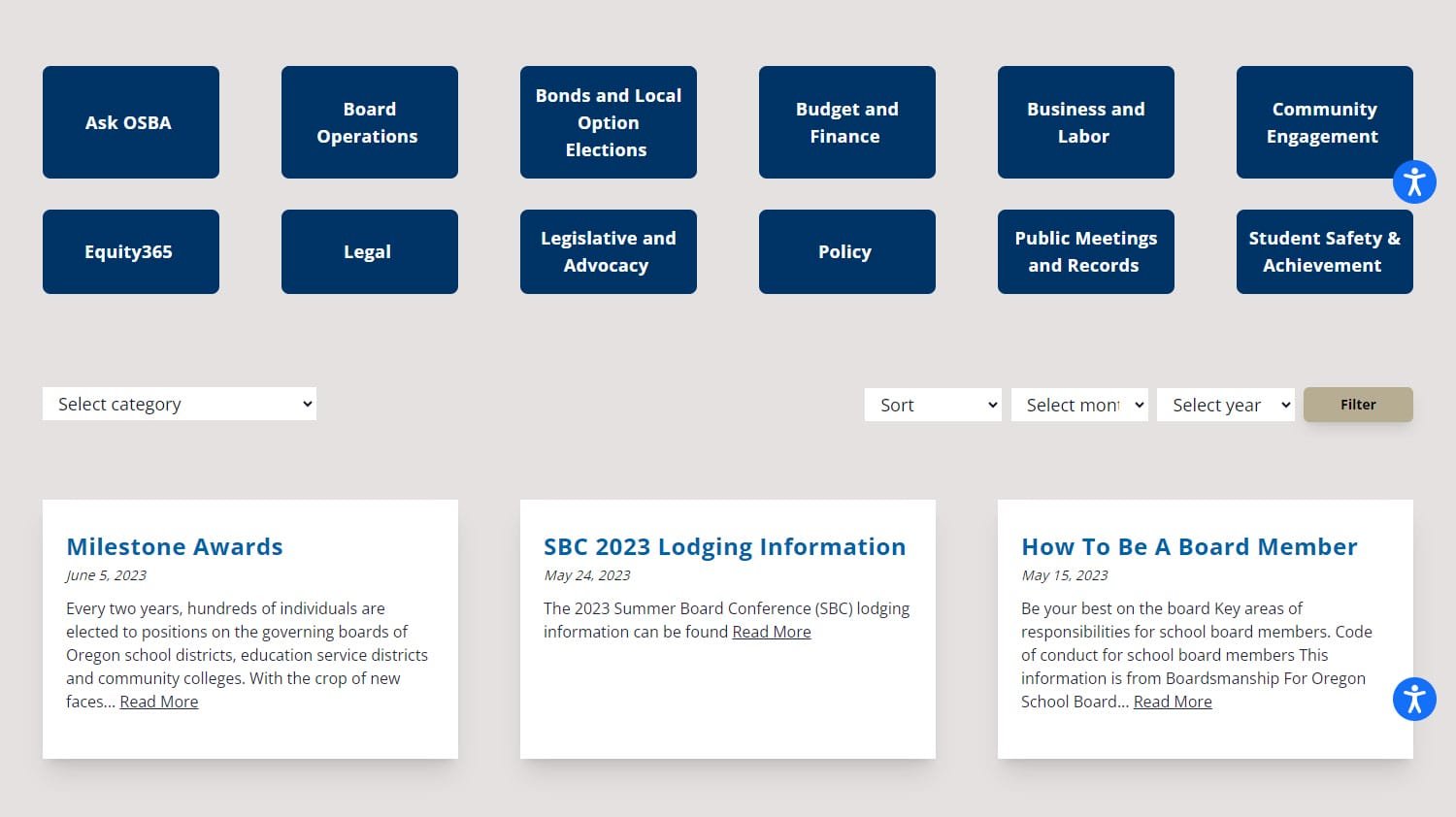Select Business and Labor
This screenshot has width=1456, height=817.
click(x=1085, y=122)
